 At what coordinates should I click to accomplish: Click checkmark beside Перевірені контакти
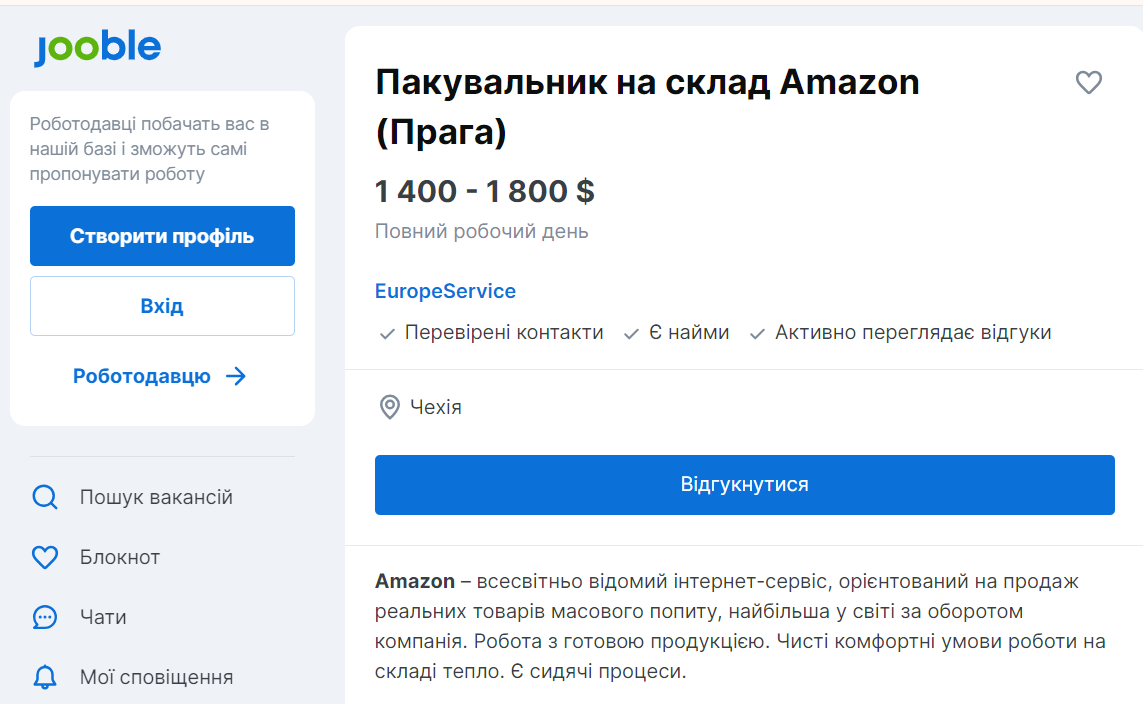click(x=387, y=333)
